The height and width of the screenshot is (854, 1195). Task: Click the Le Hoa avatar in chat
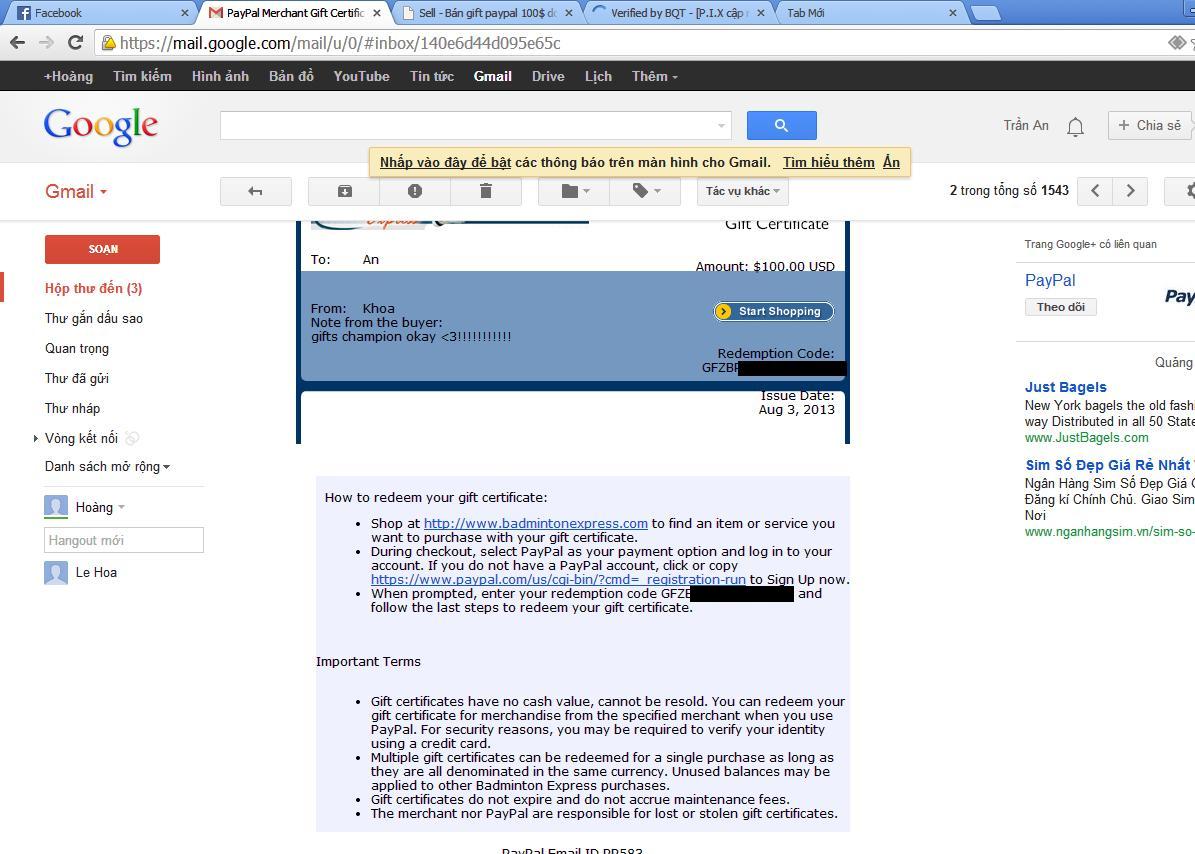[56, 573]
